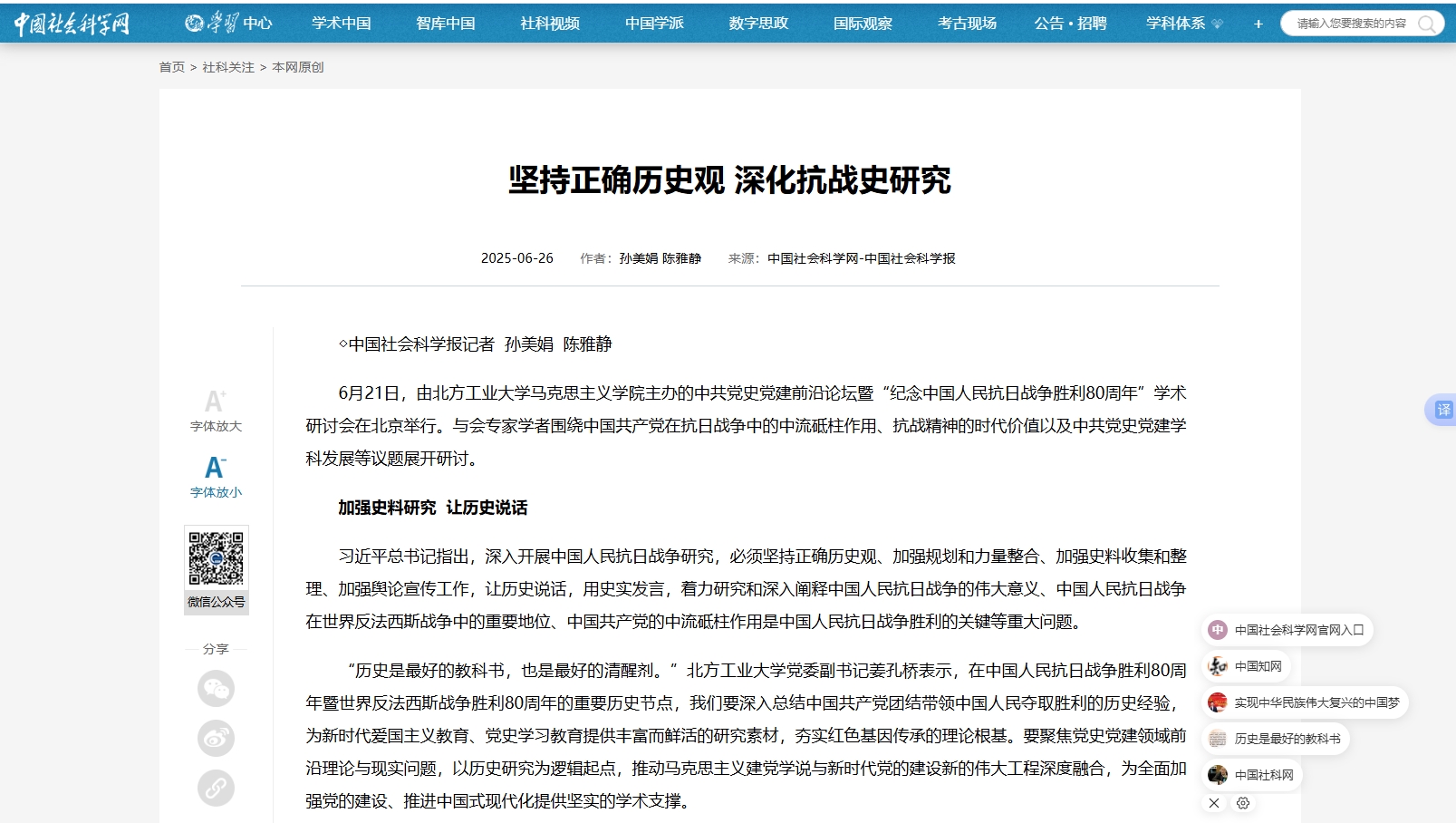
Task: Open 公告·招聘 navigation item
Action: pos(1070,24)
